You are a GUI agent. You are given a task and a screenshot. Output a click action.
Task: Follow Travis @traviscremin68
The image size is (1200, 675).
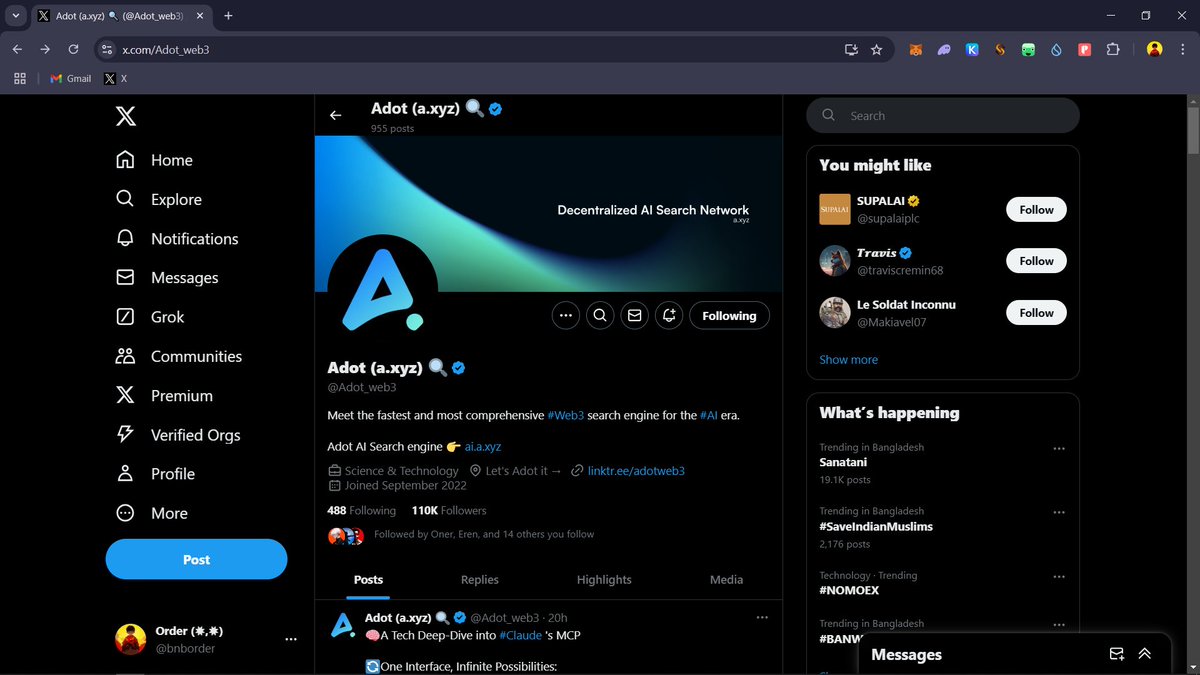click(1036, 260)
